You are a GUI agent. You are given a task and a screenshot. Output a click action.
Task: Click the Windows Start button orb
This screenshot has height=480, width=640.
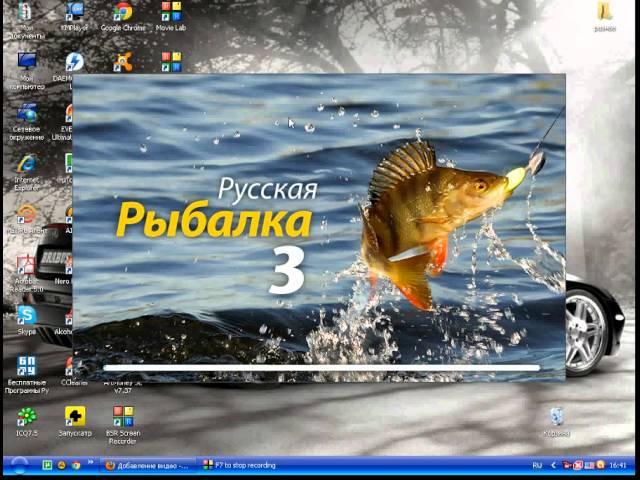[19, 465]
